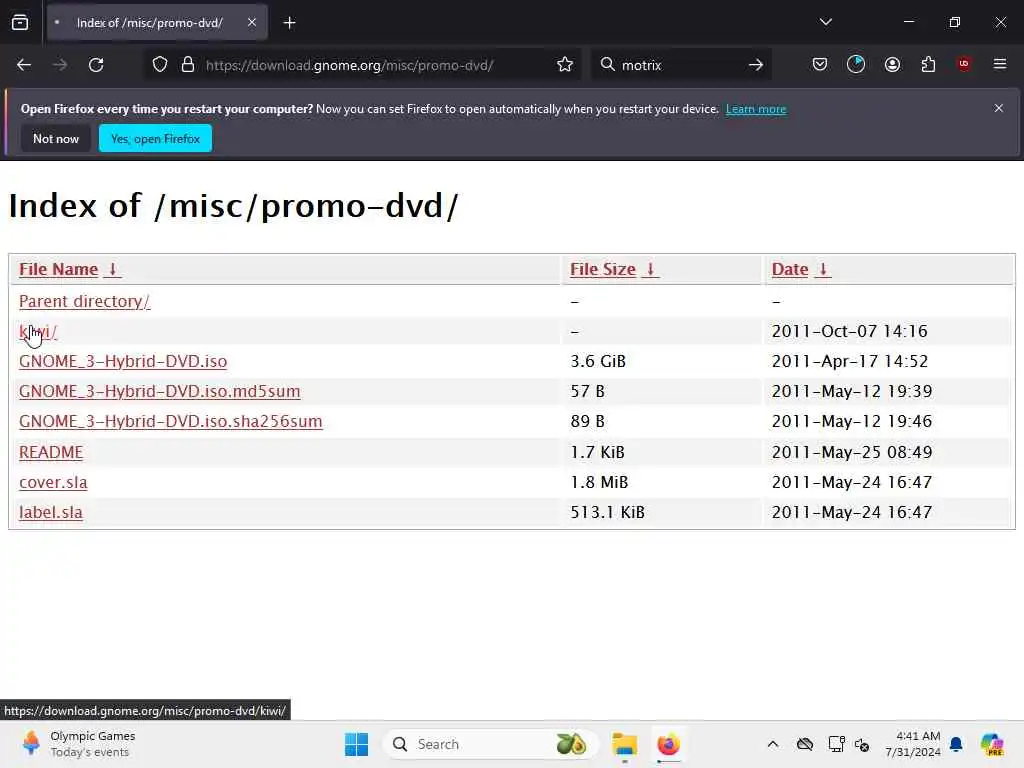Open the Extensions puzzle icon
The width and height of the screenshot is (1024, 768).
928,64
